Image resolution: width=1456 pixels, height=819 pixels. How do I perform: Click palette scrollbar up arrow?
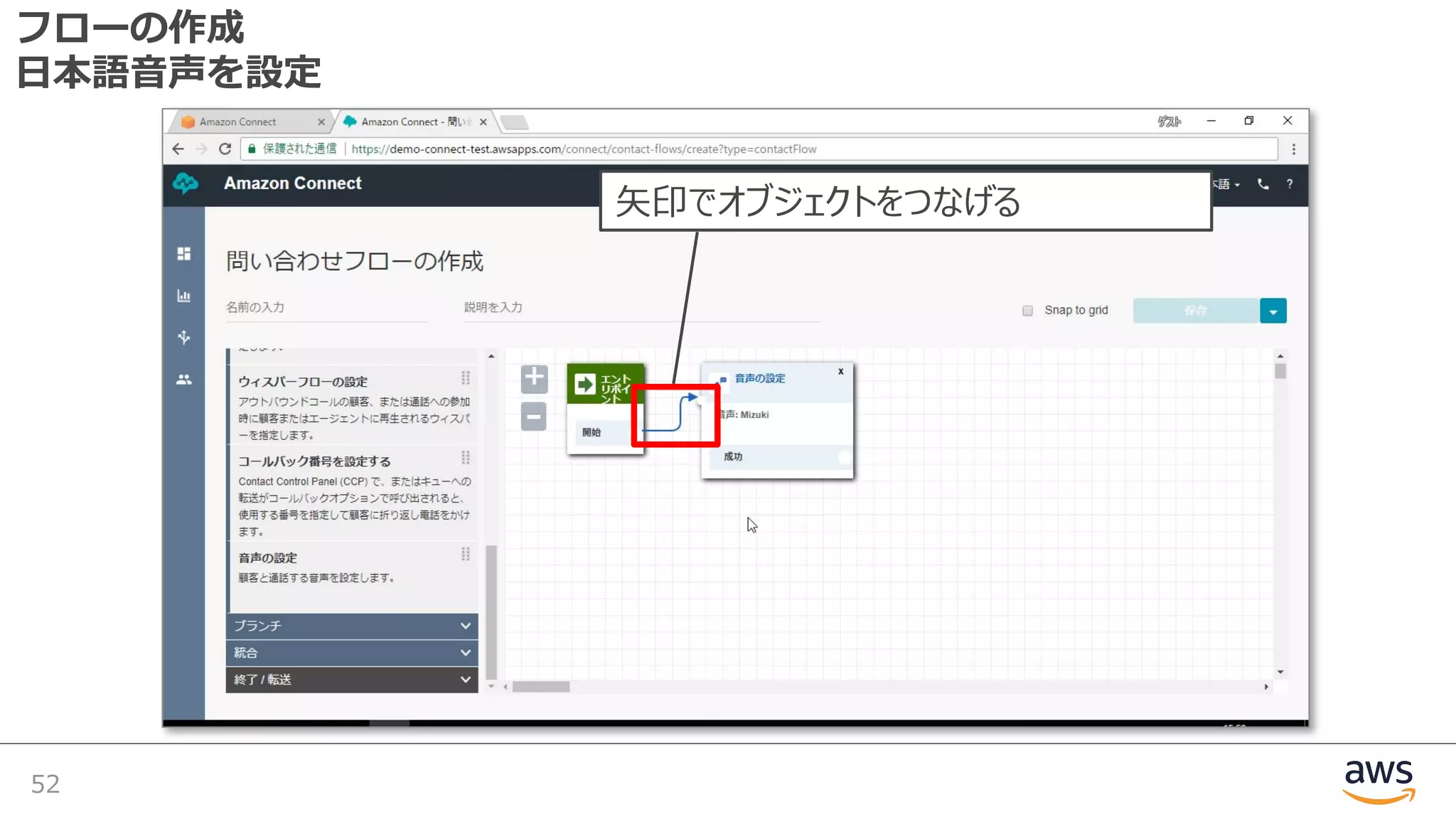491,356
